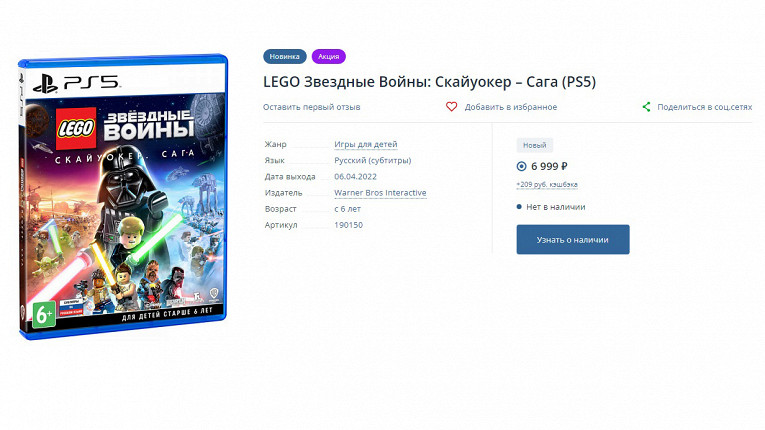Viewport: 765px width, 430px height.
Task: Click the 'Добавить в избранное' text link
Action: [x=510, y=107]
